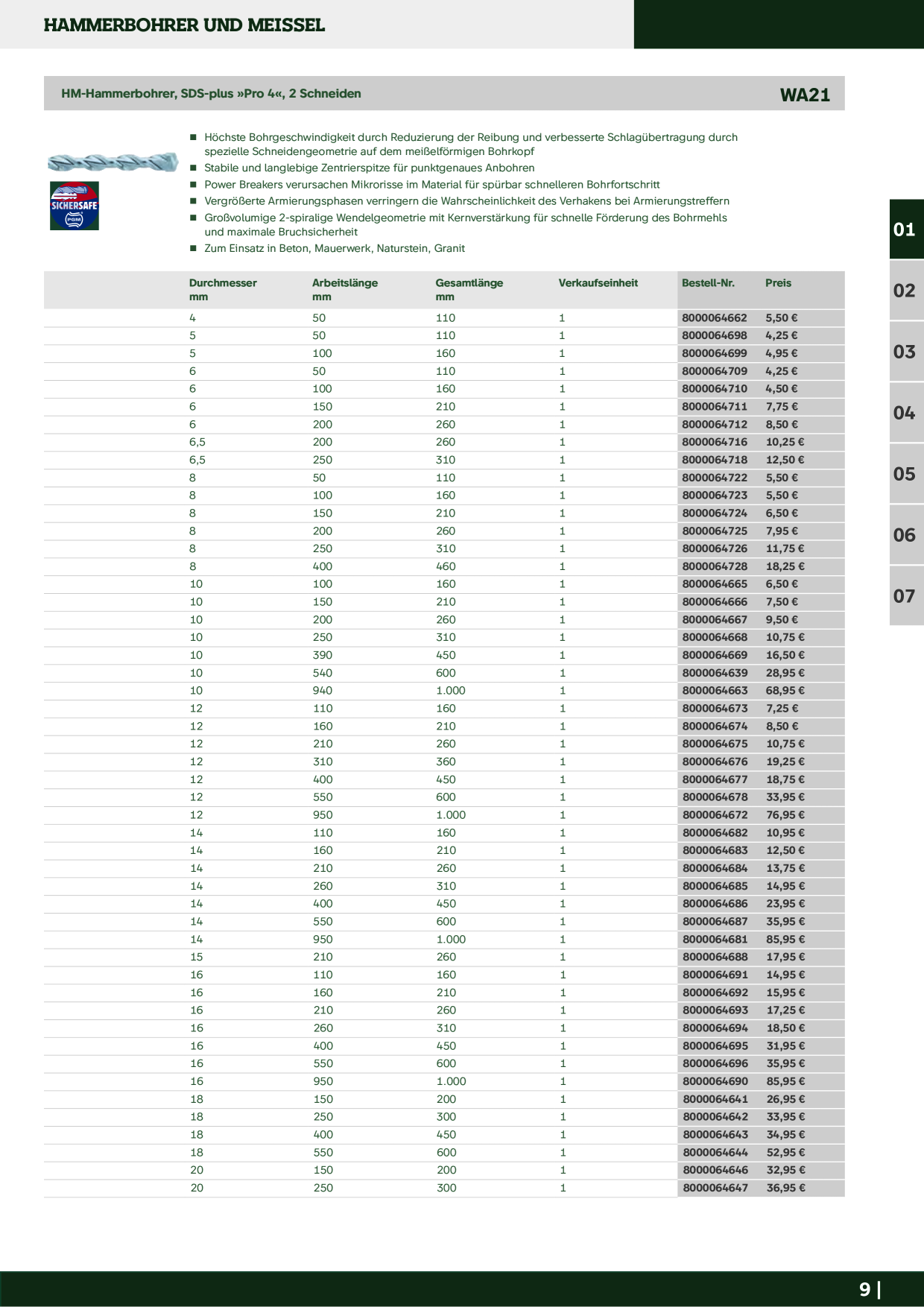The height and width of the screenshot is (1307, 924).
Task: Click the SICHERSAFE PGM badge icon
Action: pos(75,206)
